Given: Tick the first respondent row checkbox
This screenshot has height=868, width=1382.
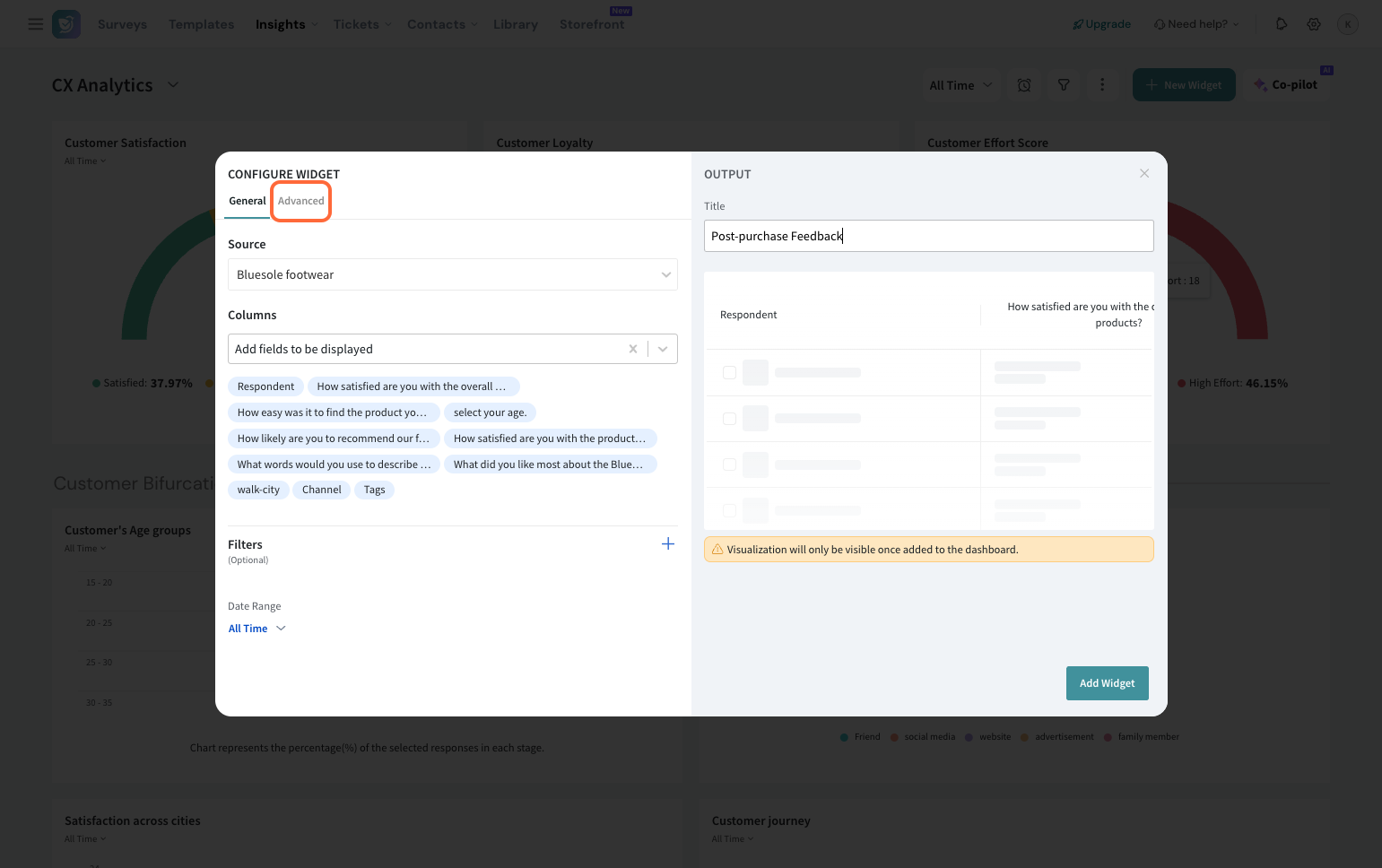Looking at the screenshot, I should (729, 372).
